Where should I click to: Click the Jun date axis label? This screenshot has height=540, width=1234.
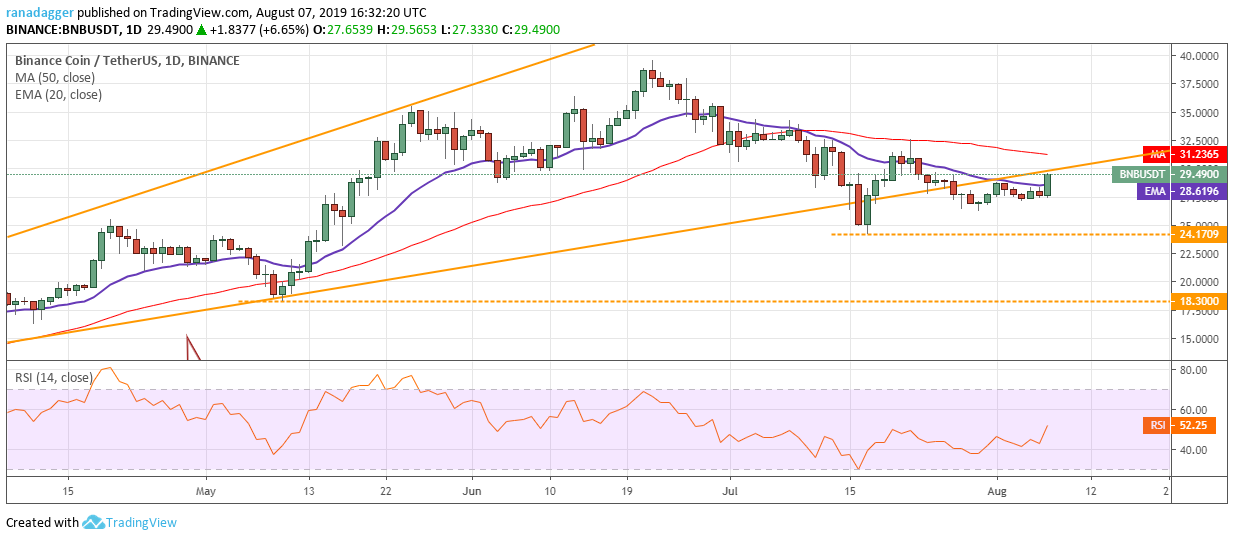click(x=473, y=492)
